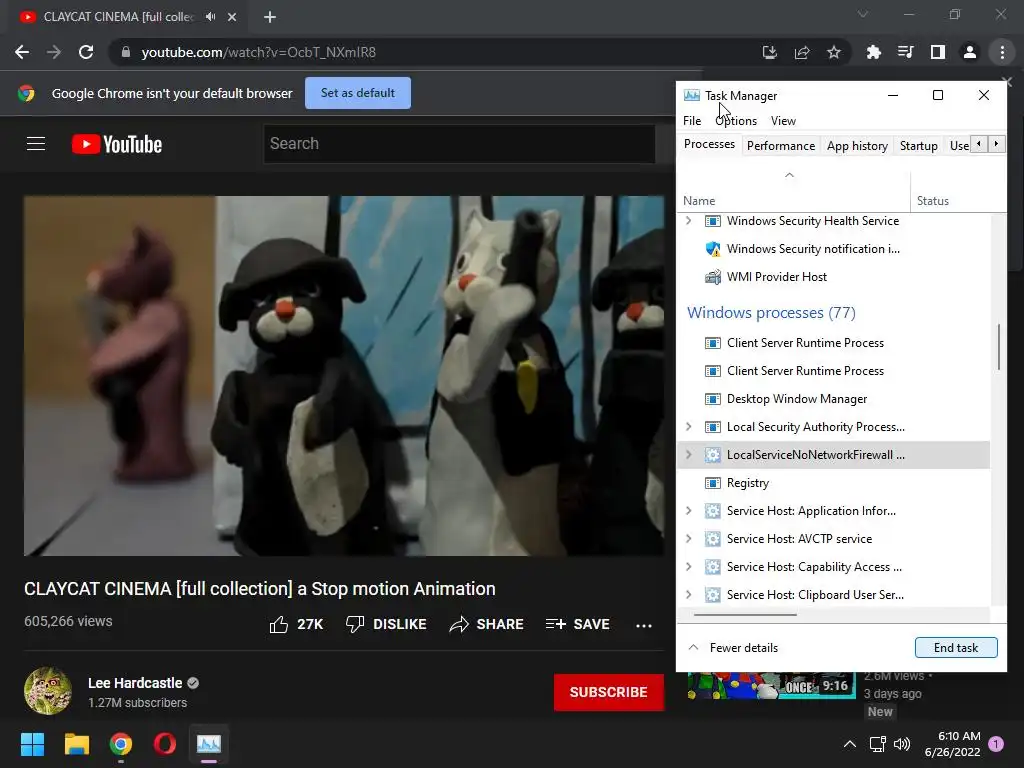
Task: Expand Service Host: Capability Access
Action: 688,567
